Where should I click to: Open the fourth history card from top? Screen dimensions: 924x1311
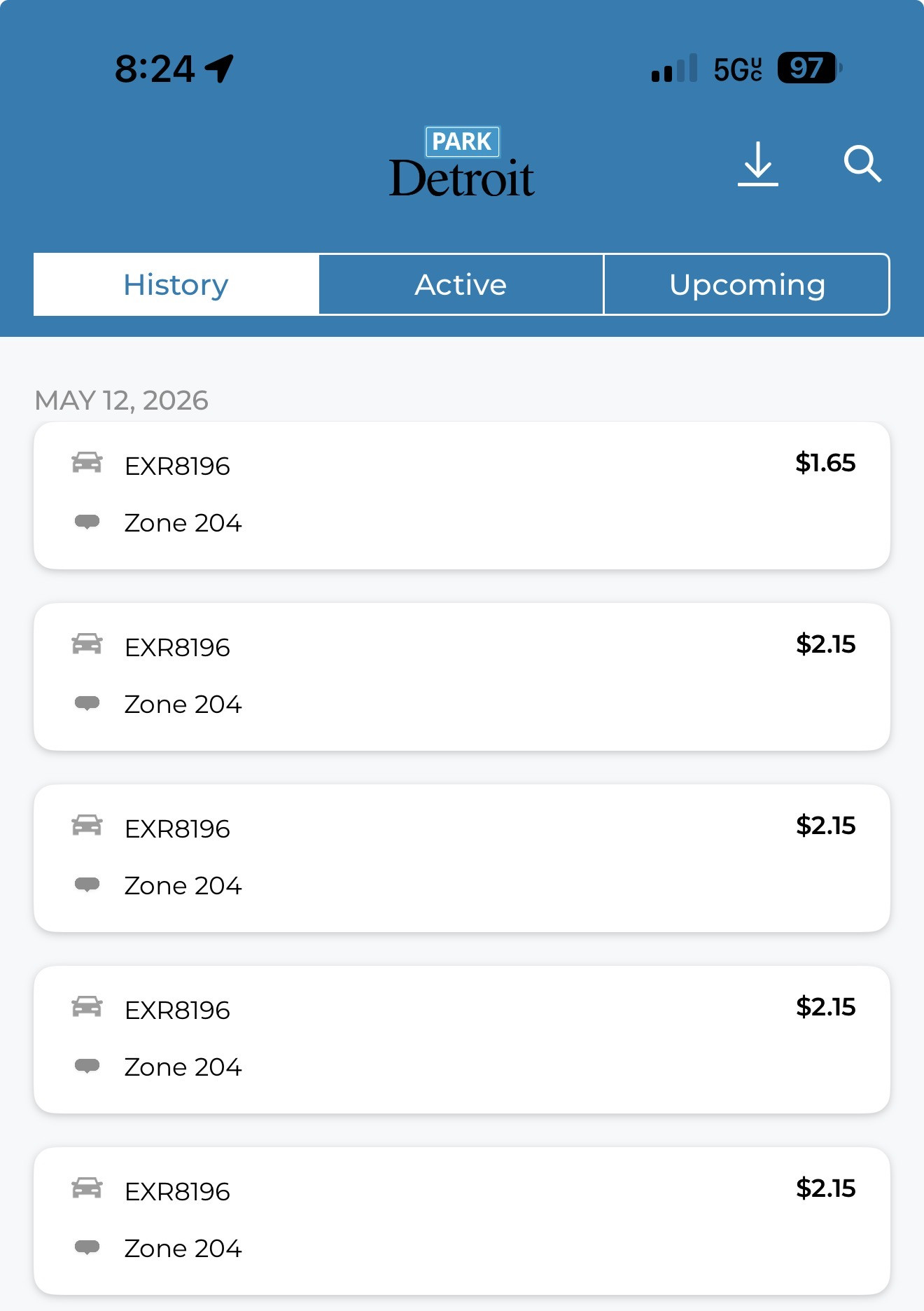pos(462,1039)
